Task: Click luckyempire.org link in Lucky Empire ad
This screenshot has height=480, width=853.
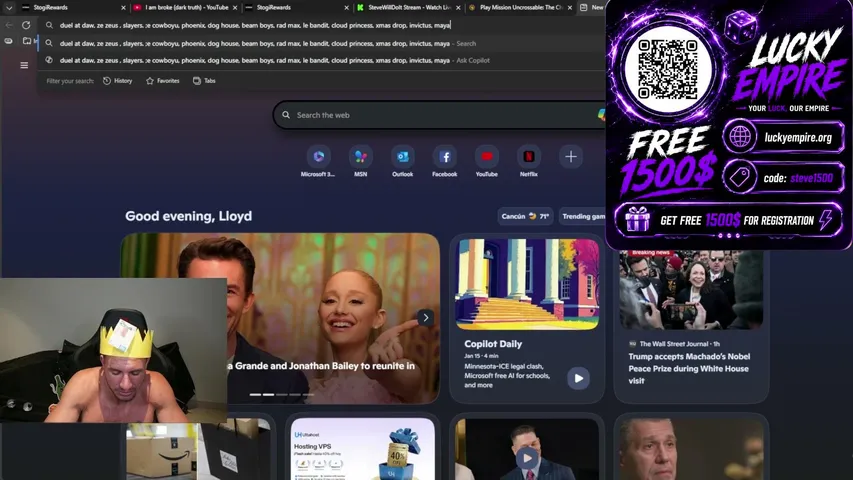Action: pyautogui.click(x=798, y=138)
